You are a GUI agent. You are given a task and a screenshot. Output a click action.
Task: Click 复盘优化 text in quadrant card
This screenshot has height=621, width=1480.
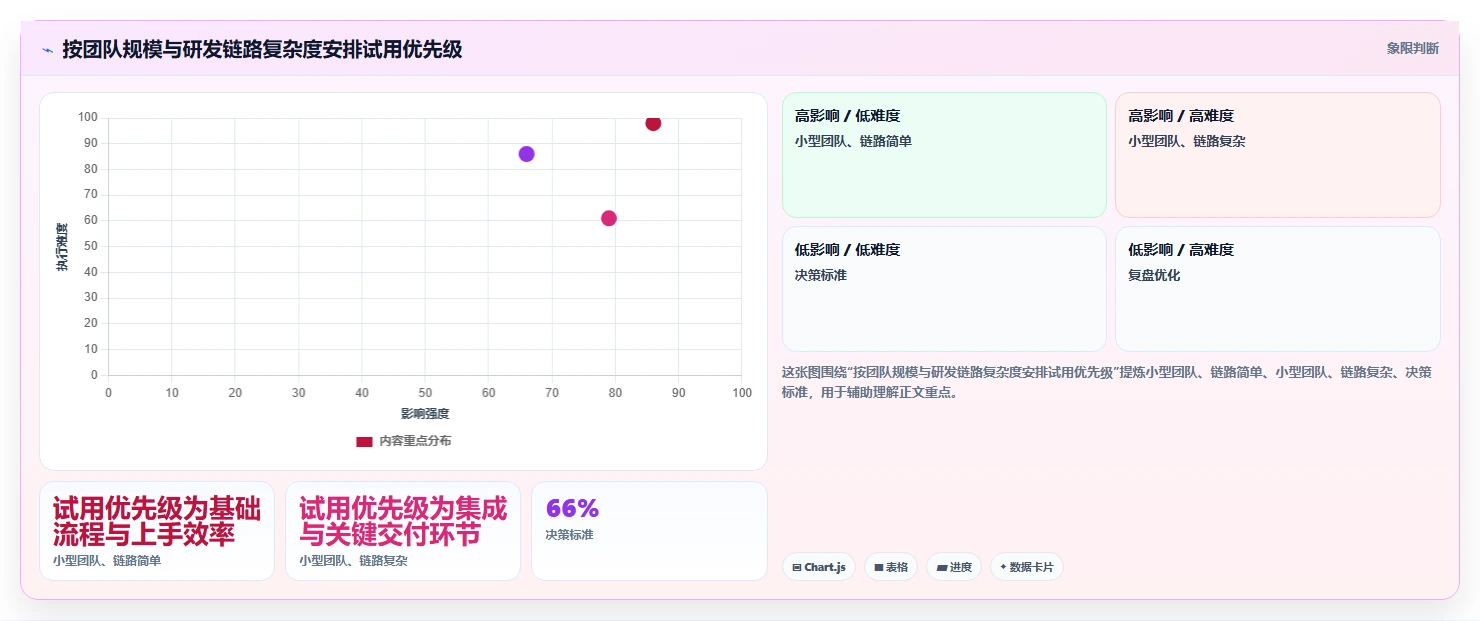pos(1155,275)
